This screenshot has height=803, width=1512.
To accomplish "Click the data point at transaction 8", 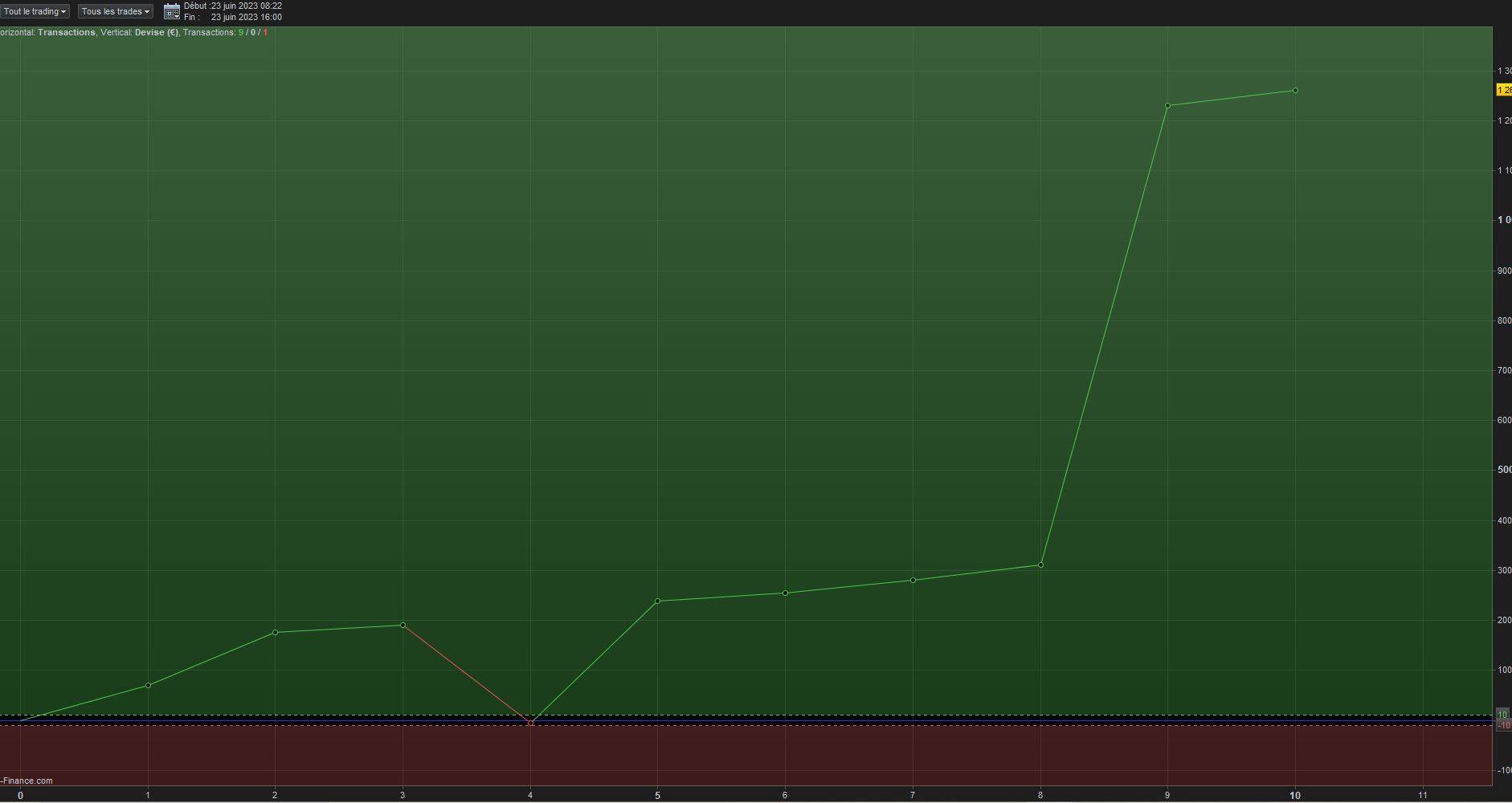I will click(1040, 565).
